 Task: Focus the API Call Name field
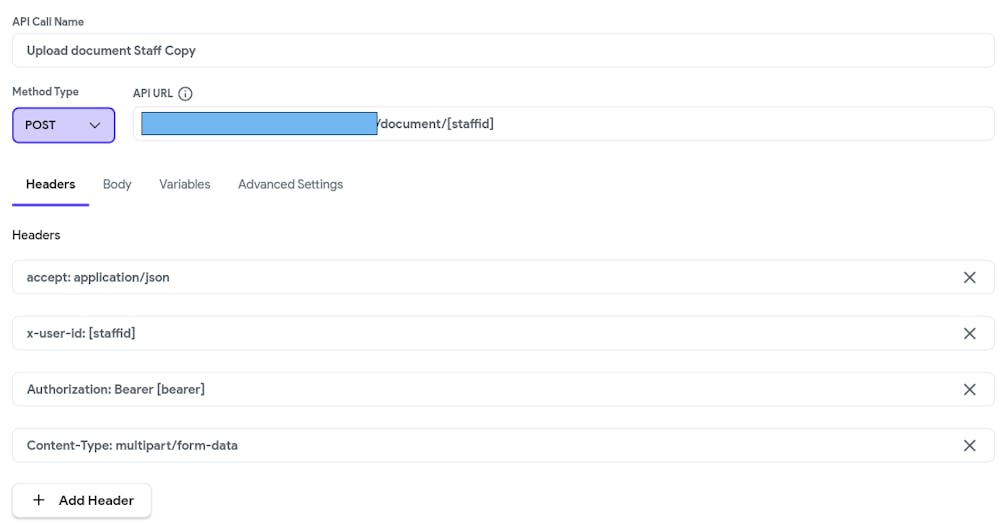pyautogui.click(x=500, y=50)
